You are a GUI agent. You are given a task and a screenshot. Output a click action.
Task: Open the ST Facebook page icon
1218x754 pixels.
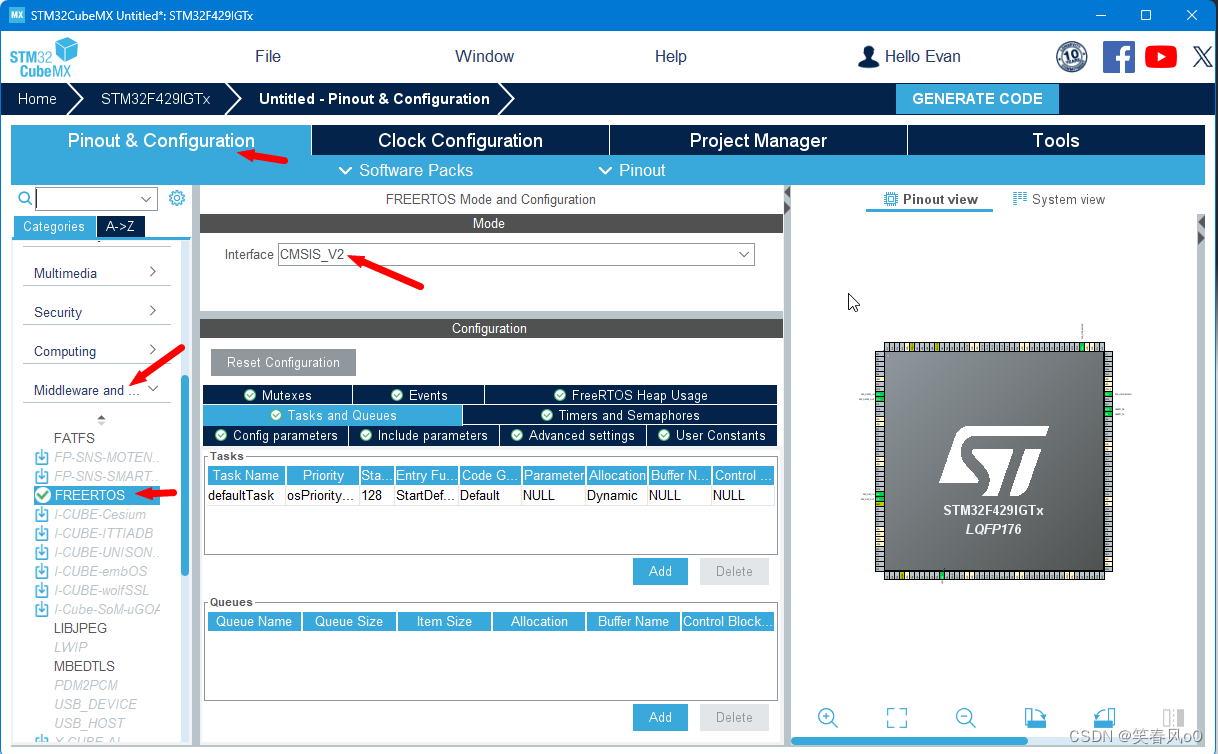pyautogui.click(x=1119, y=57)
